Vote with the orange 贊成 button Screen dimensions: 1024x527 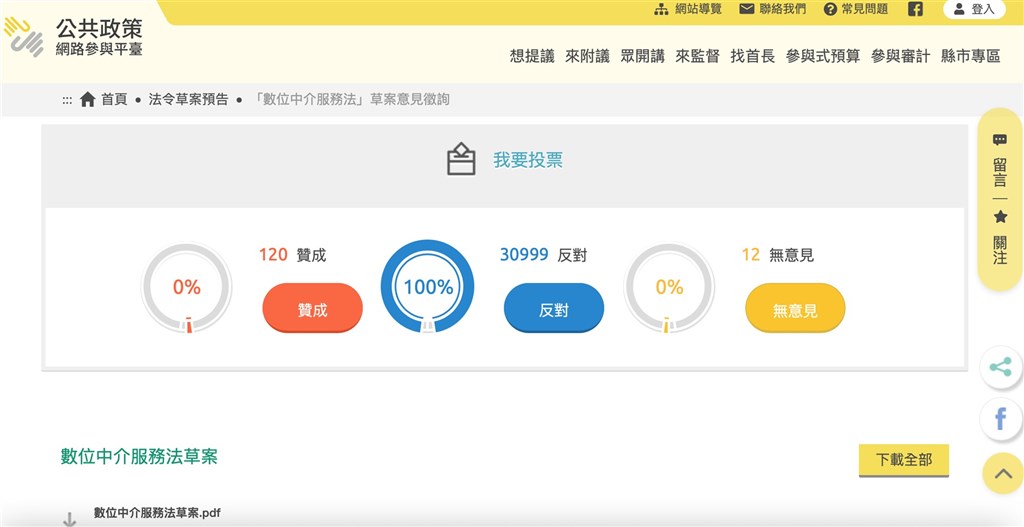312,308
